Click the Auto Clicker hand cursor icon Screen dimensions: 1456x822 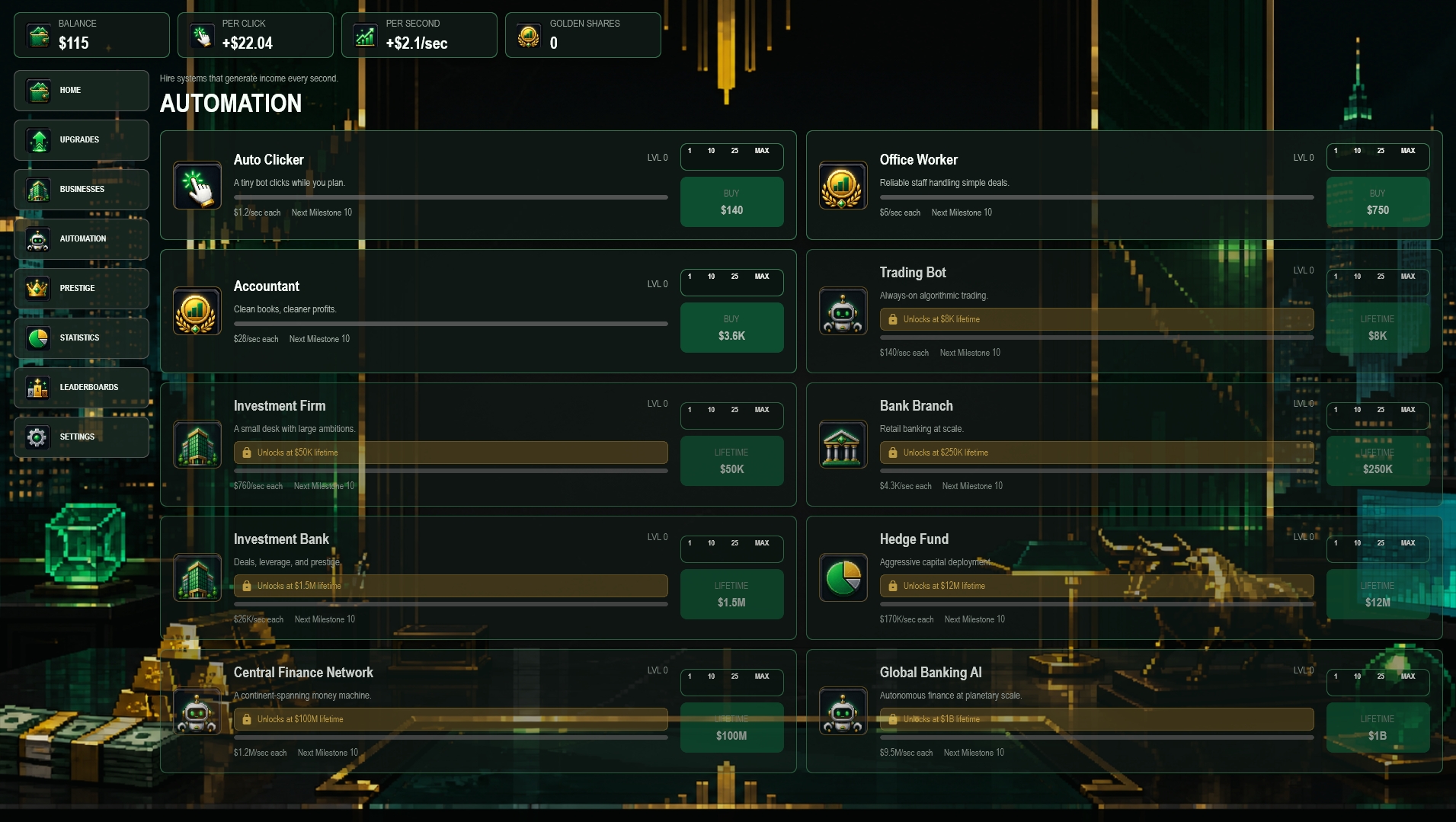197,185
